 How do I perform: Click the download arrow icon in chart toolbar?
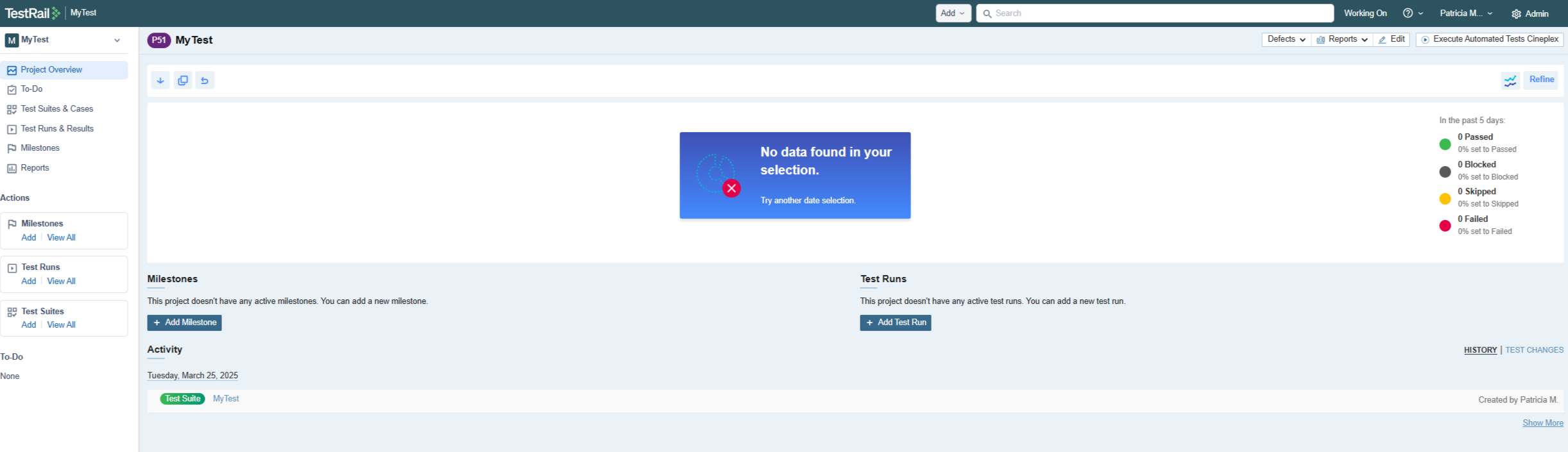(x=160, y=81)
